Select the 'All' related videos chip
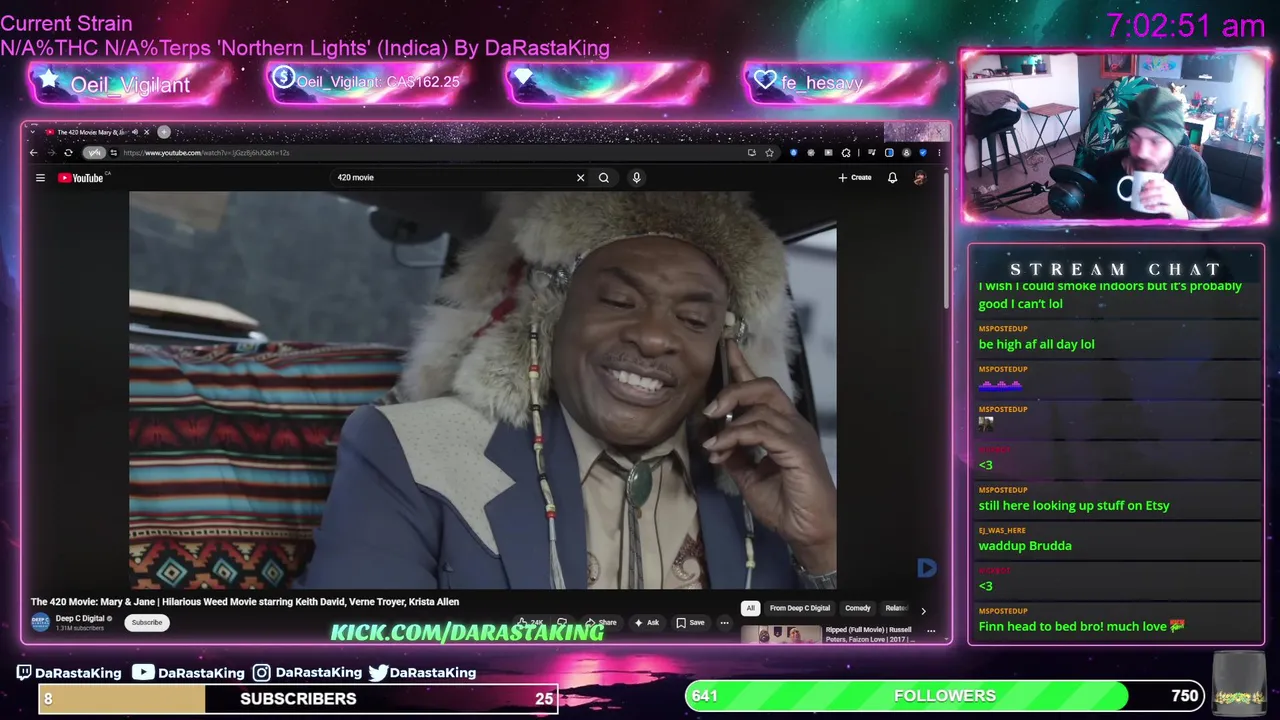This screenshot has height=720, width=1280. point(750,608)
